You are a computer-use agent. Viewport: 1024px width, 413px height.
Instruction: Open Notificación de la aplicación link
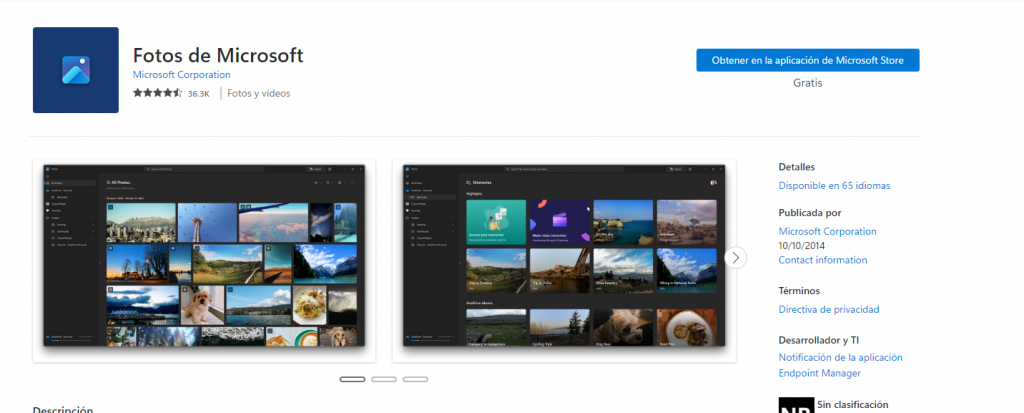pos(840,357)
